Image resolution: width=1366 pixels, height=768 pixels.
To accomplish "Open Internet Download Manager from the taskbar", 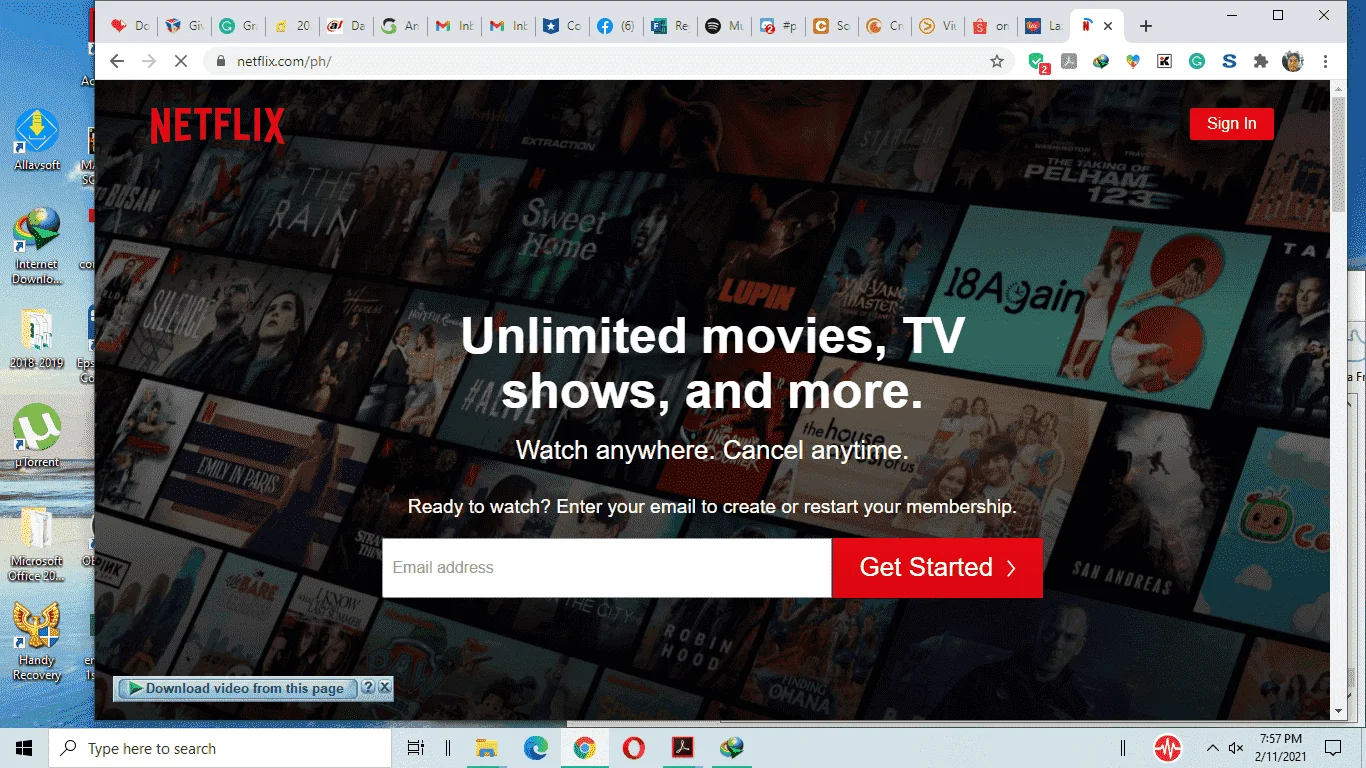I will (x=734, y=748).
